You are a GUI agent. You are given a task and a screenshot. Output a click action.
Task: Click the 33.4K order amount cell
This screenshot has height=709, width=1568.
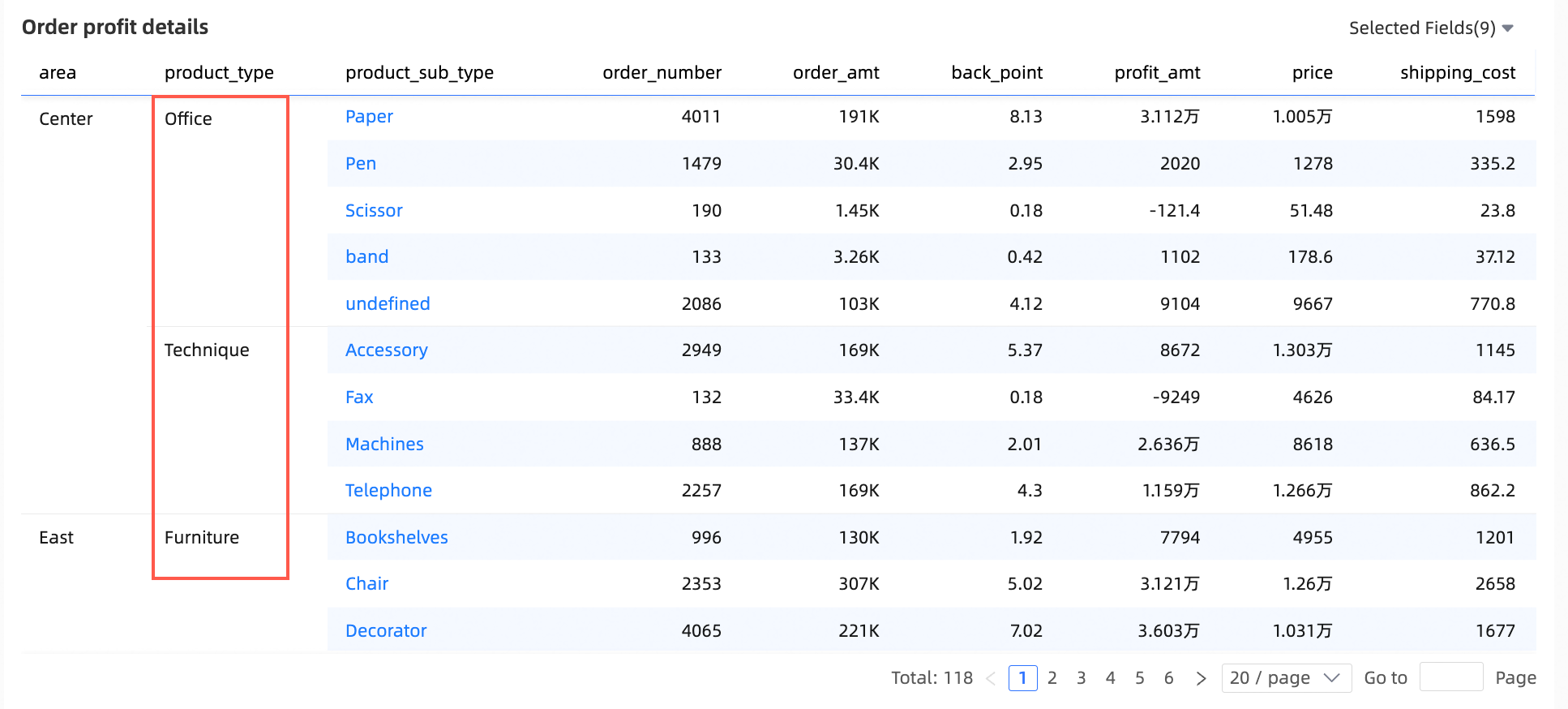coord(856,397)
